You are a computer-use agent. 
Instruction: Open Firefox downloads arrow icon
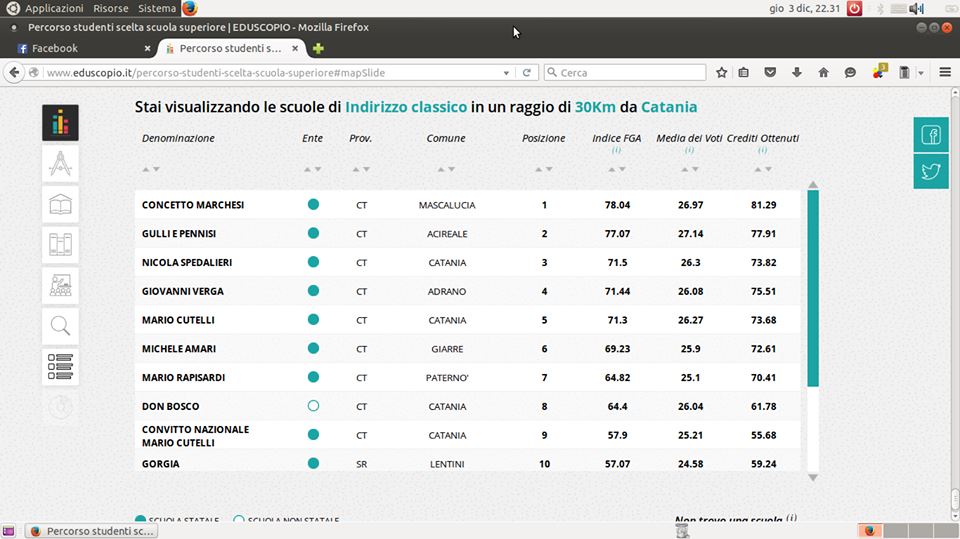pos(797,72)
